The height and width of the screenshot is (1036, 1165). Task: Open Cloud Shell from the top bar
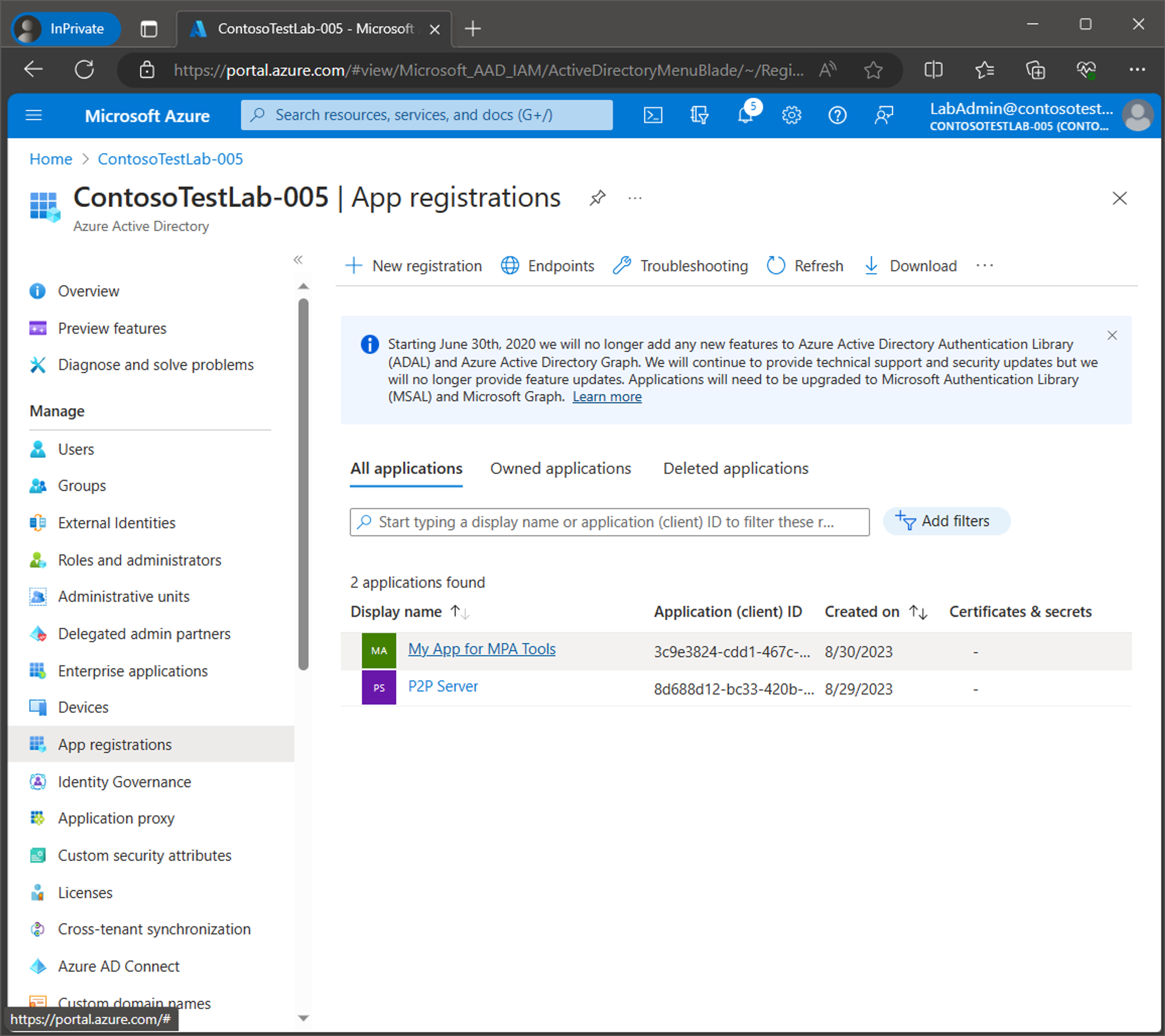(x=653, y=116)
